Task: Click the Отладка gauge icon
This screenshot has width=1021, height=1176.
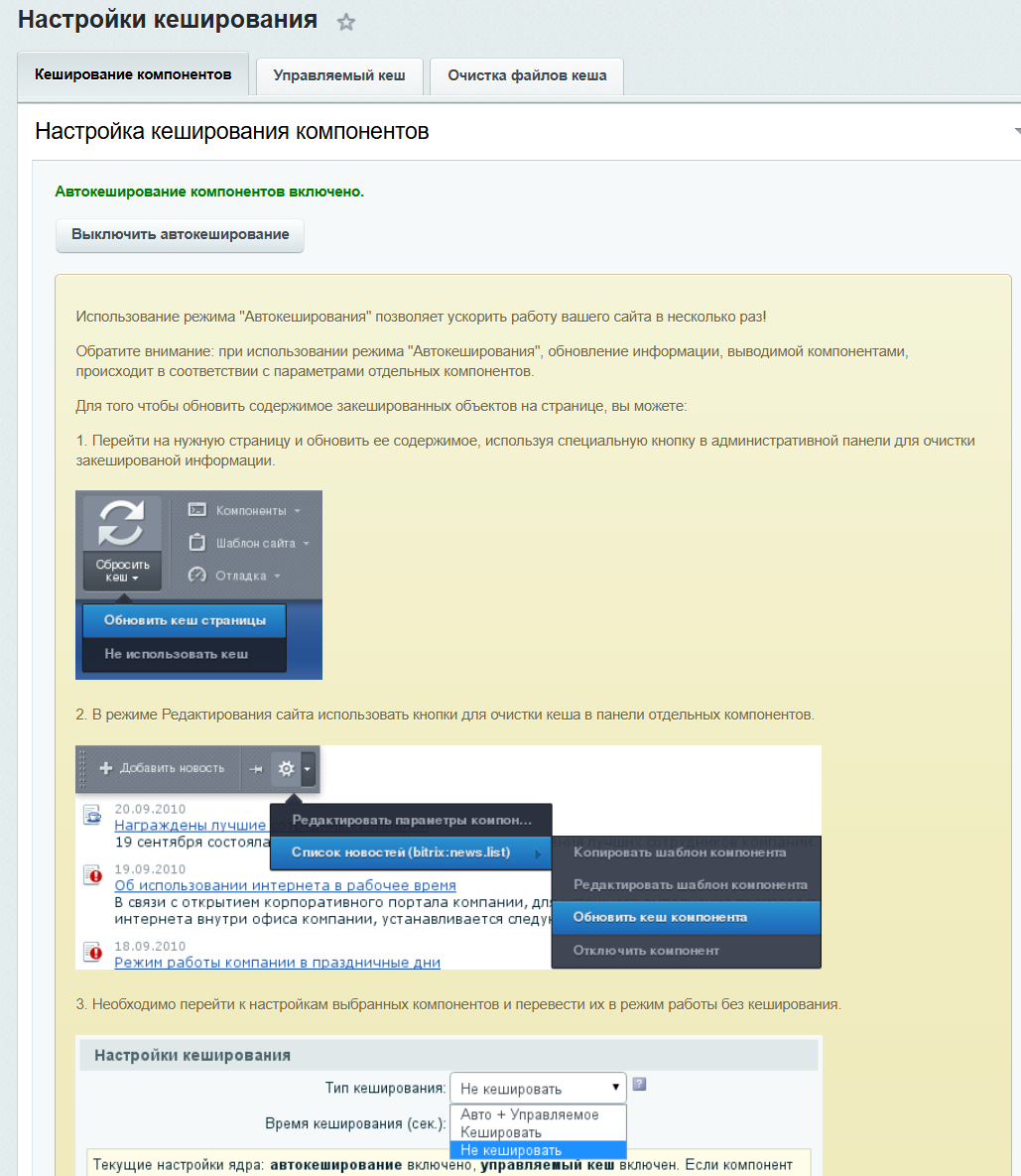Action: tap(197, 576)
